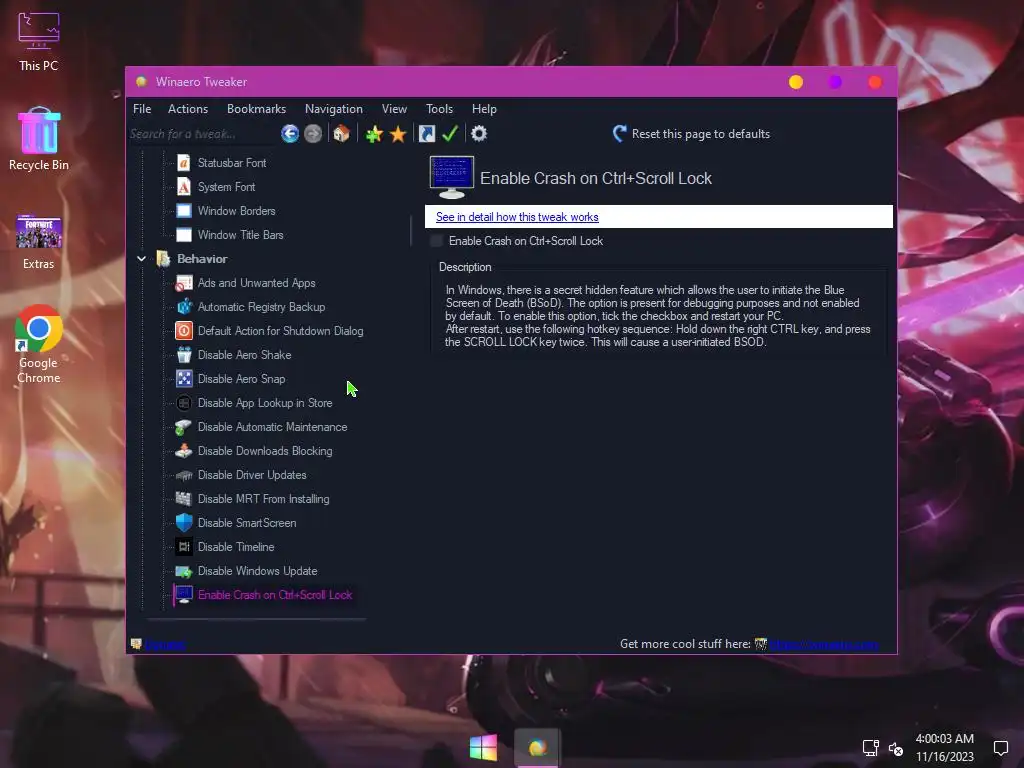Click the Default Action for Shutdown Dialog icon

pyautogui.click(x=184, y=331)
